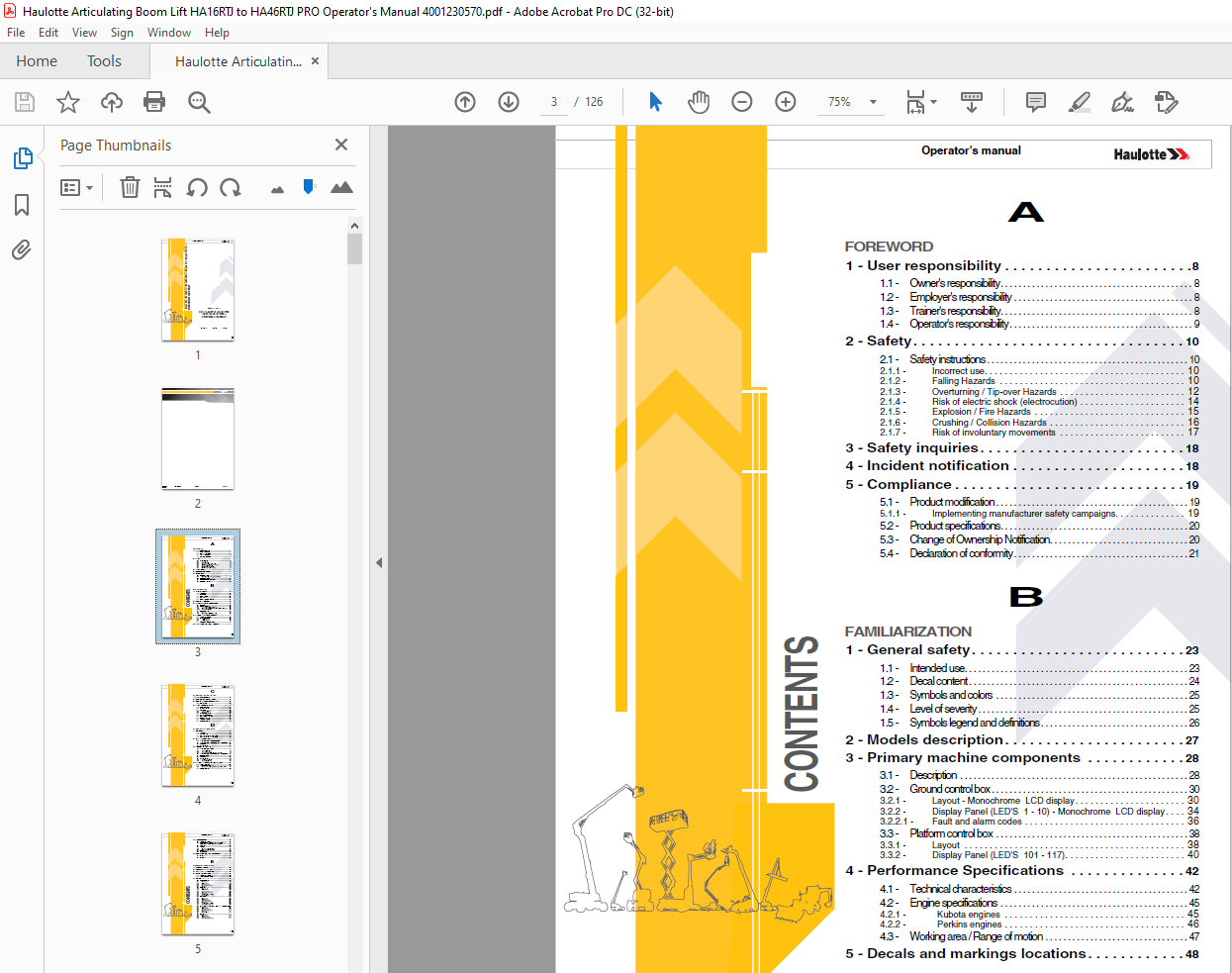Select the Highlight text tool
This screenshot has width=1232, height=973.
pos(1080,102)
